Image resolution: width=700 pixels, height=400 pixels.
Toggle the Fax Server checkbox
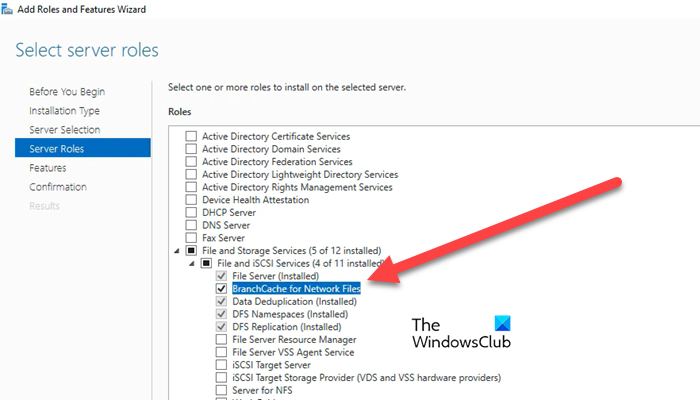click(x=191, y=238)
